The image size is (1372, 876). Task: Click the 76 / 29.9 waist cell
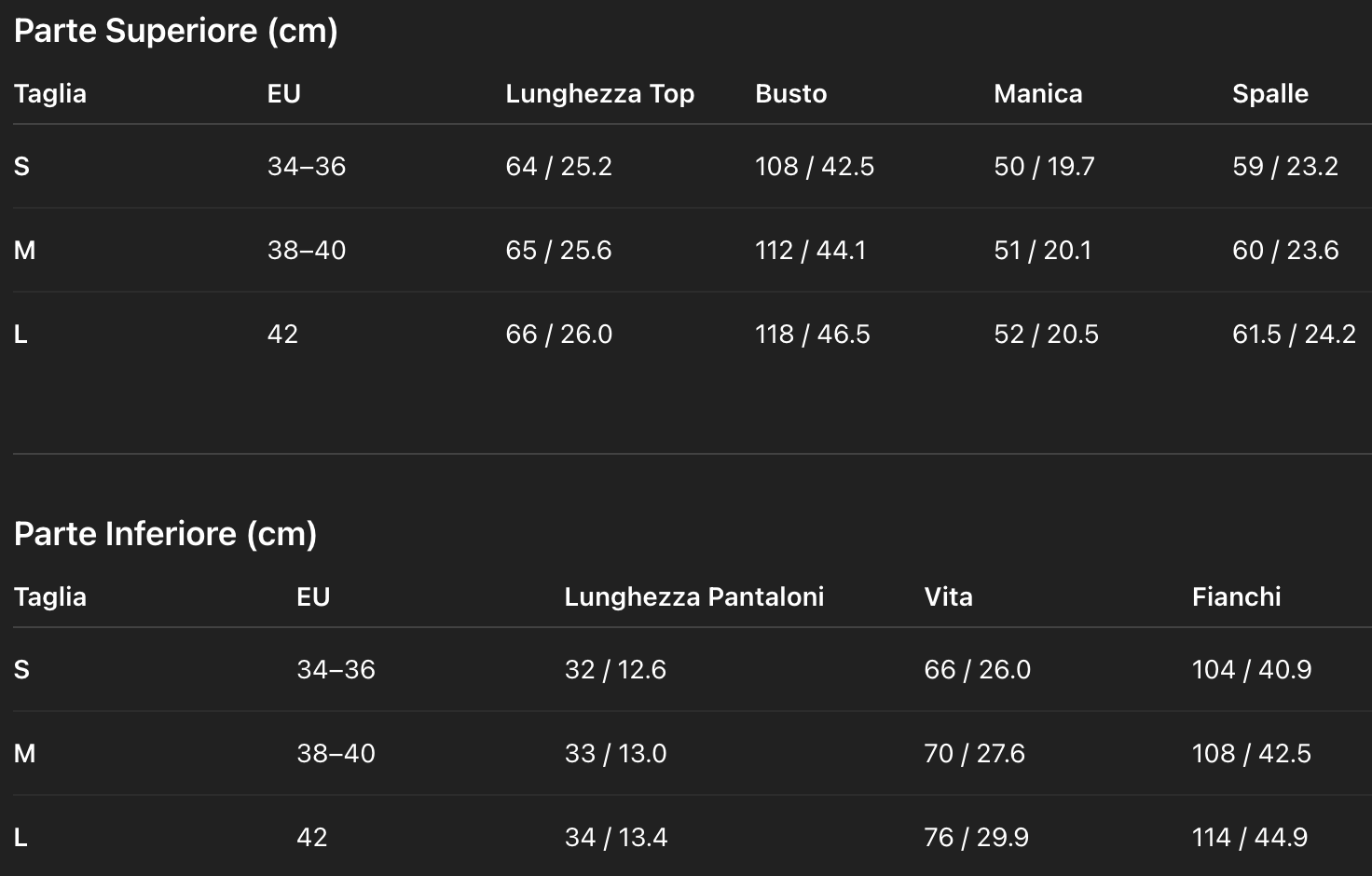coord(976,838)
